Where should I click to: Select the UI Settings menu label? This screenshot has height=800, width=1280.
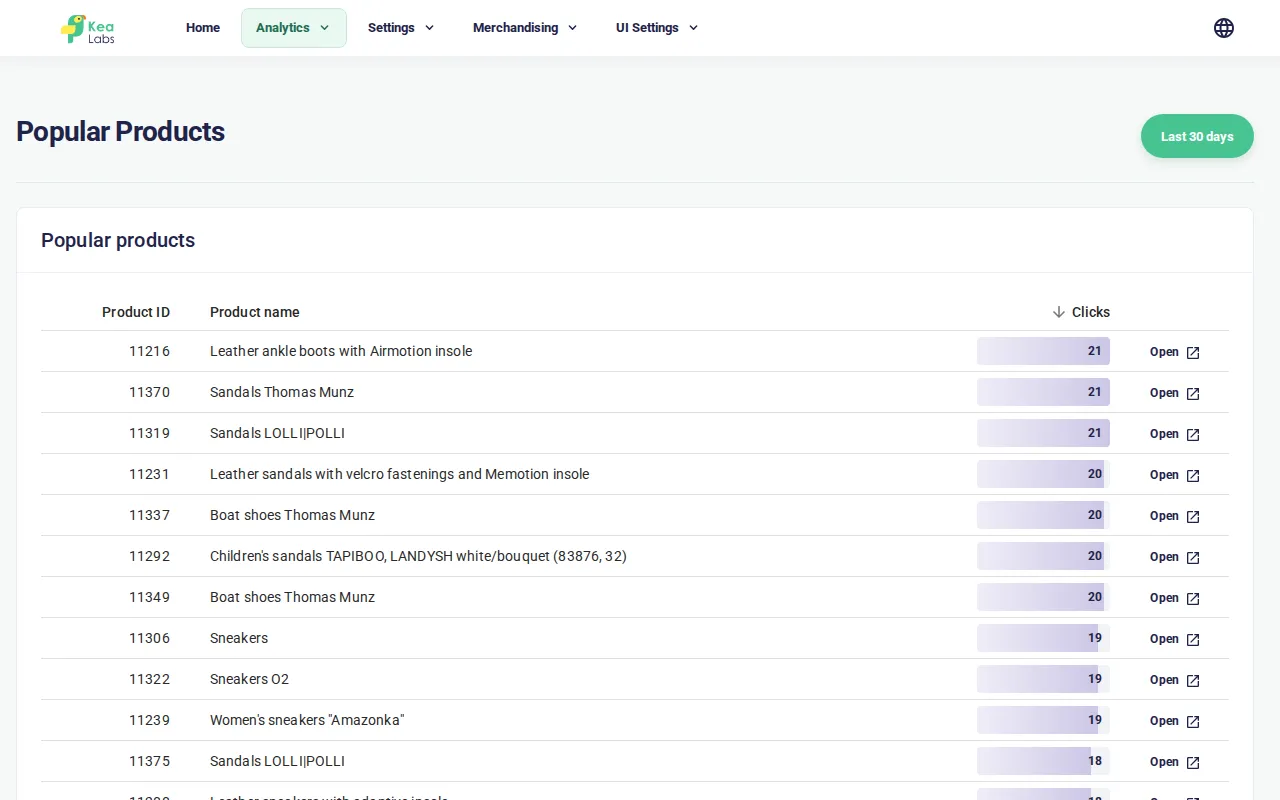(x=647, y=28)
